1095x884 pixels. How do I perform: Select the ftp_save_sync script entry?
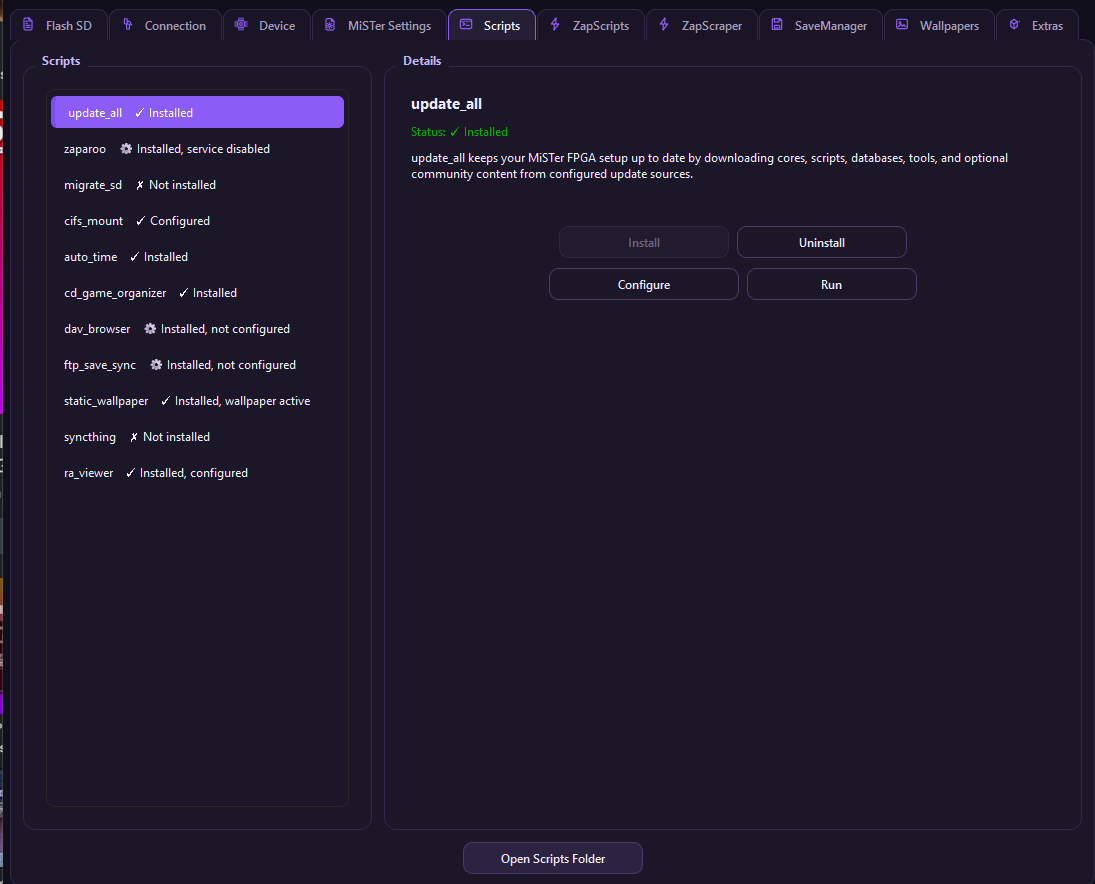198,364
